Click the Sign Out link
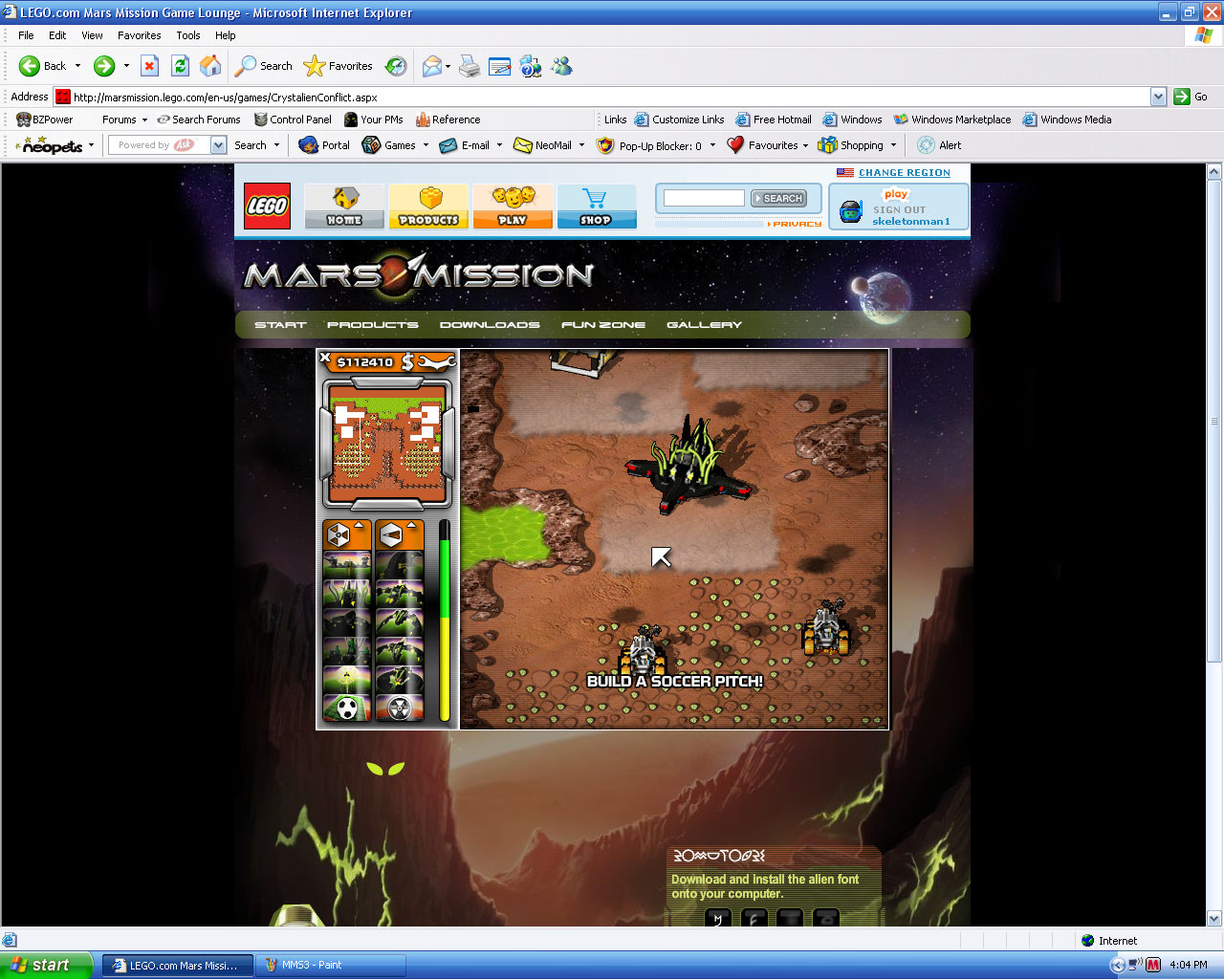The image size is (1224, 980). coord(899,209)
